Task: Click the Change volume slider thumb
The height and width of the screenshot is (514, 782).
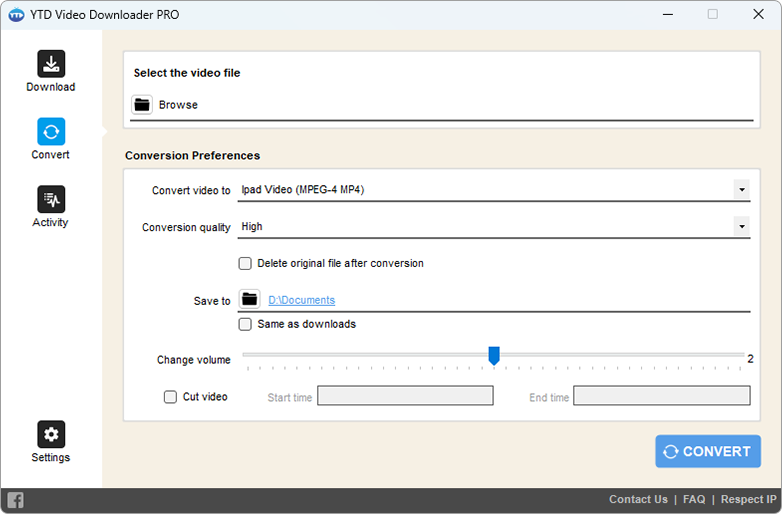Action: pos(494,356)
